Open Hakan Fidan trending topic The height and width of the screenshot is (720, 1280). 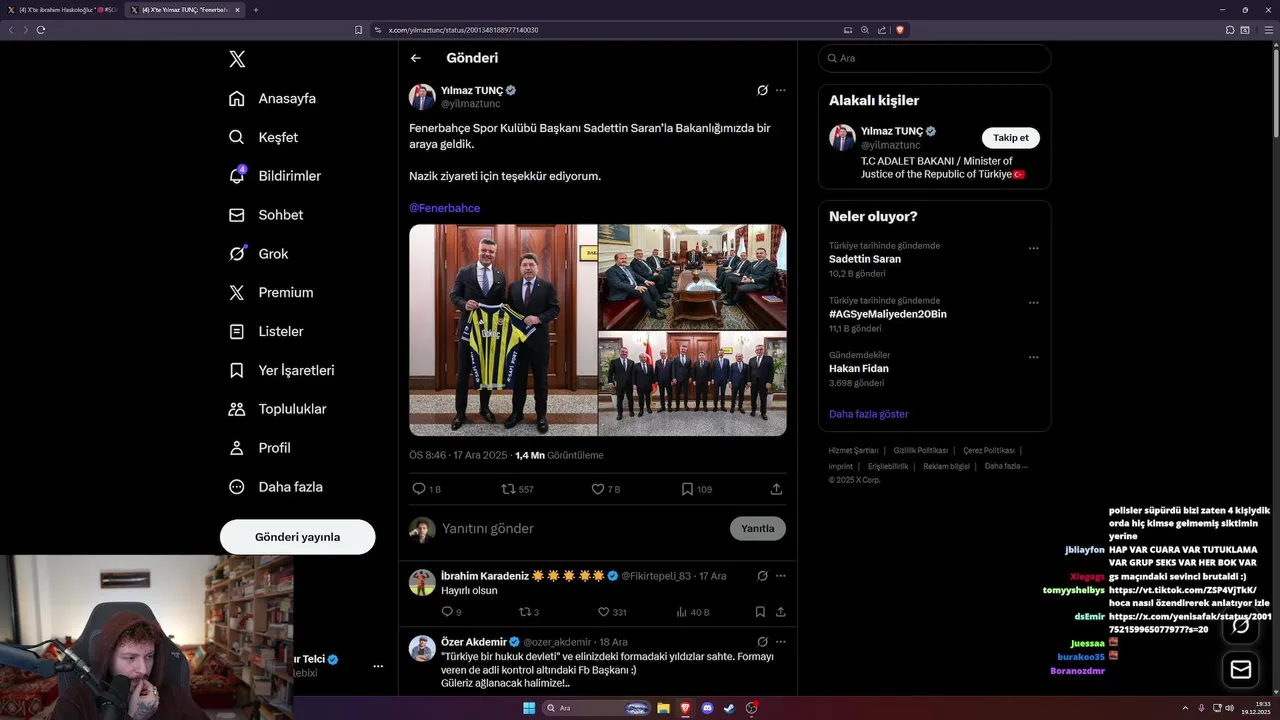[x=859, y=369]
